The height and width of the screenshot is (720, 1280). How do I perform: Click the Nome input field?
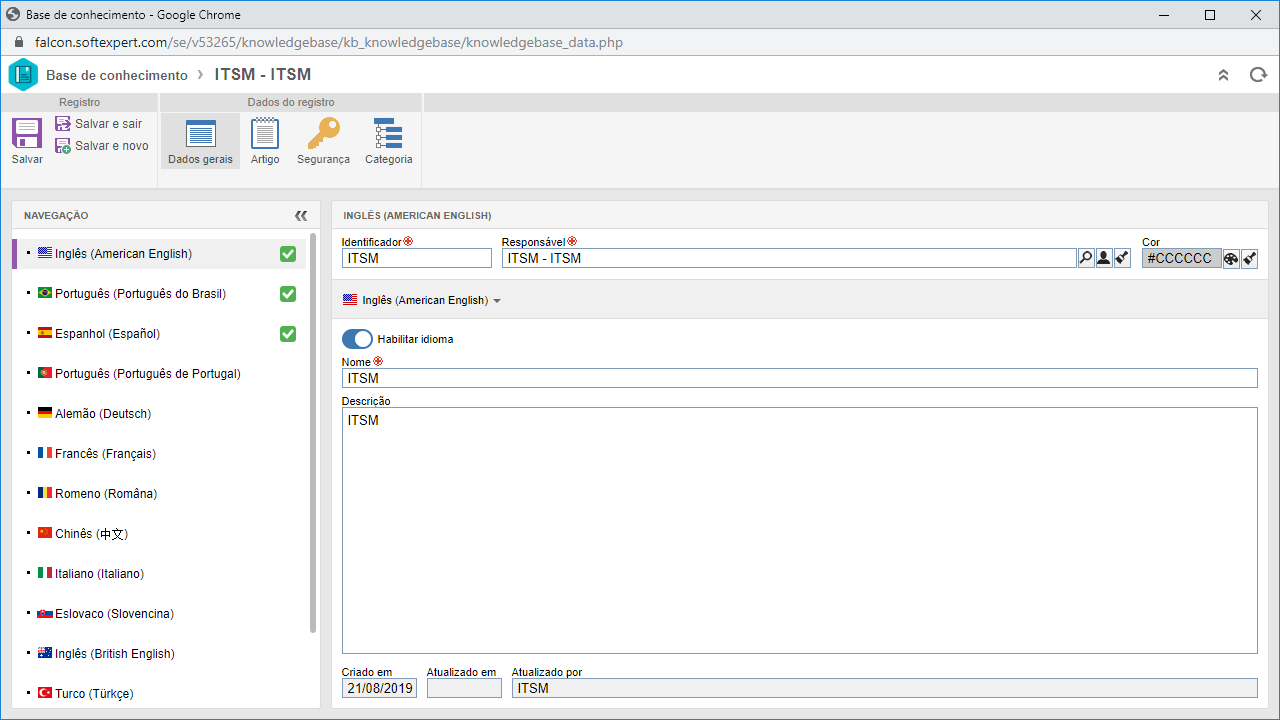(799, 378)
